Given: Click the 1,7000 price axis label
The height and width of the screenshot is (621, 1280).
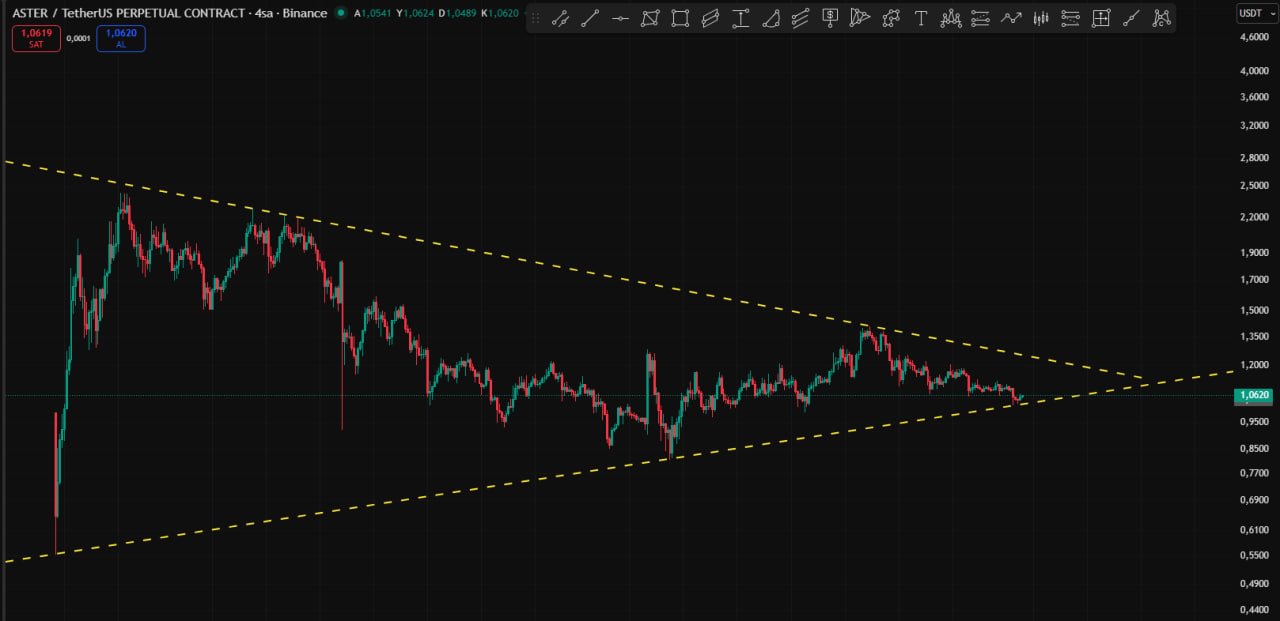Looking at the screenshot, I should click(x=1255, y=279).
